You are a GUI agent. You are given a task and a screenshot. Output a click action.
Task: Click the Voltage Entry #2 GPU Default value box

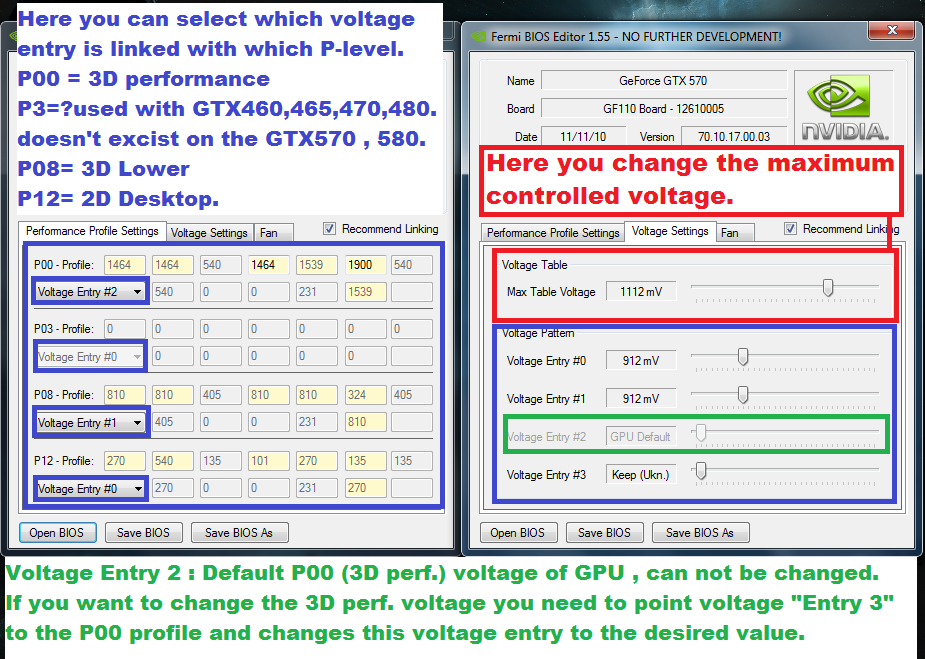[641, 437]
